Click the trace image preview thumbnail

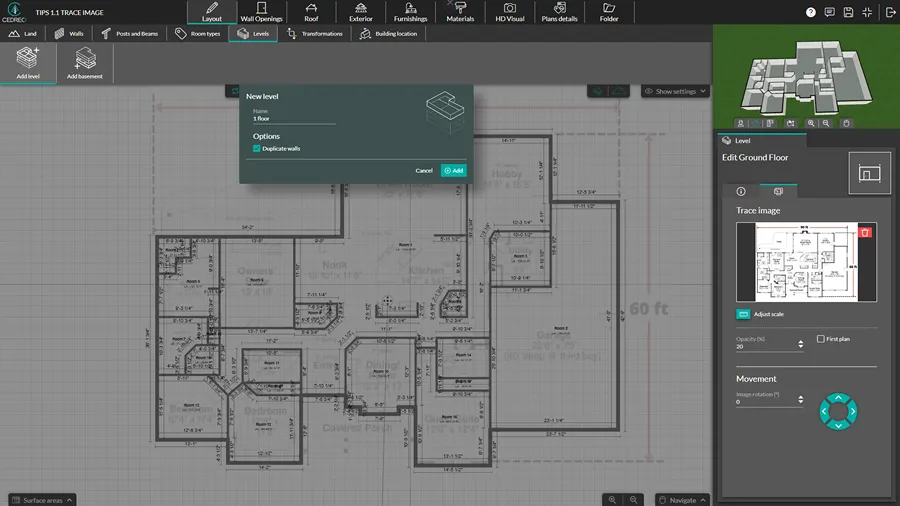[806, 262]
